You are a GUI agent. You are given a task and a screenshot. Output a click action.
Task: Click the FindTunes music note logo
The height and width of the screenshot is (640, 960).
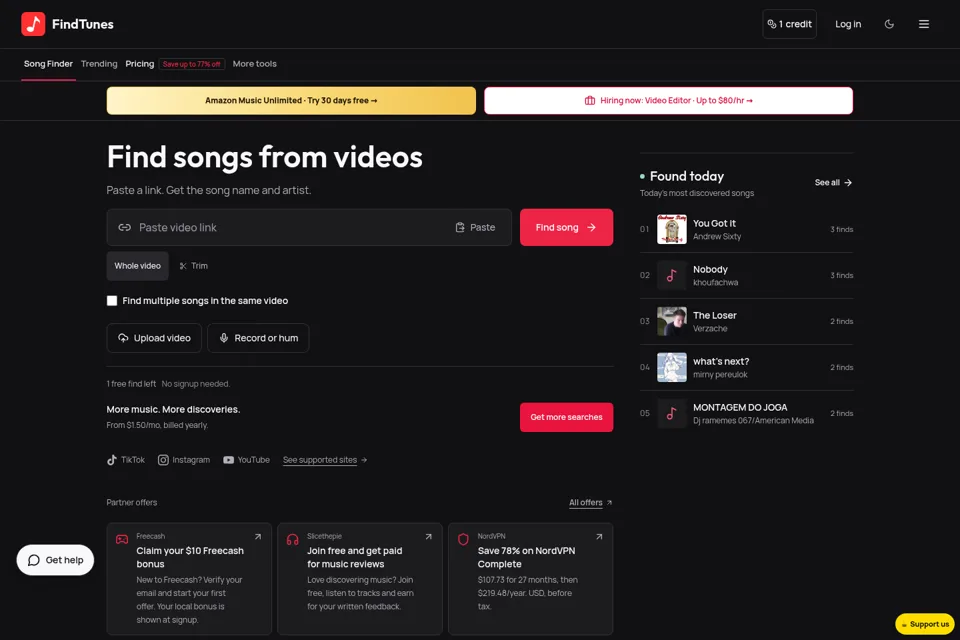coord(33,24)
